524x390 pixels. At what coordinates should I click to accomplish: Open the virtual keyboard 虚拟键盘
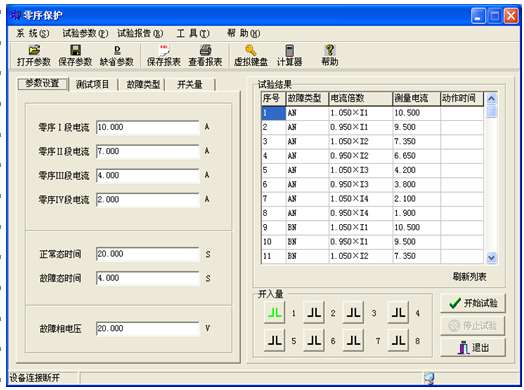click(x=251, y=56)
